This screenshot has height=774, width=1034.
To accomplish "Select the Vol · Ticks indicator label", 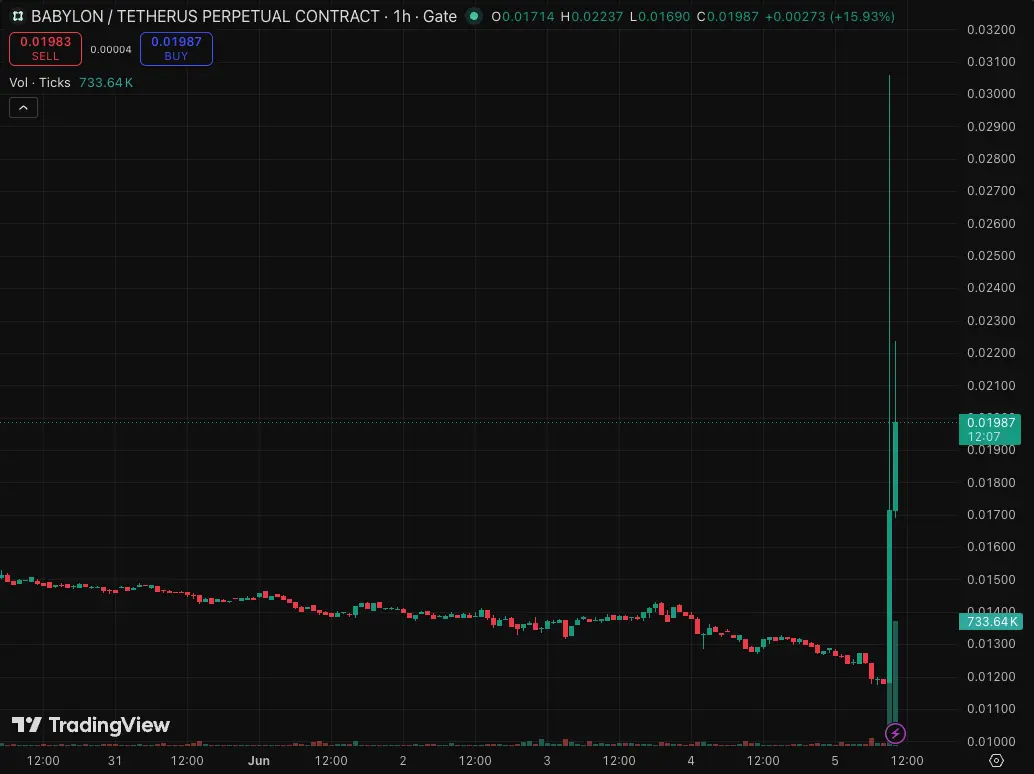I will click(40, 82).
